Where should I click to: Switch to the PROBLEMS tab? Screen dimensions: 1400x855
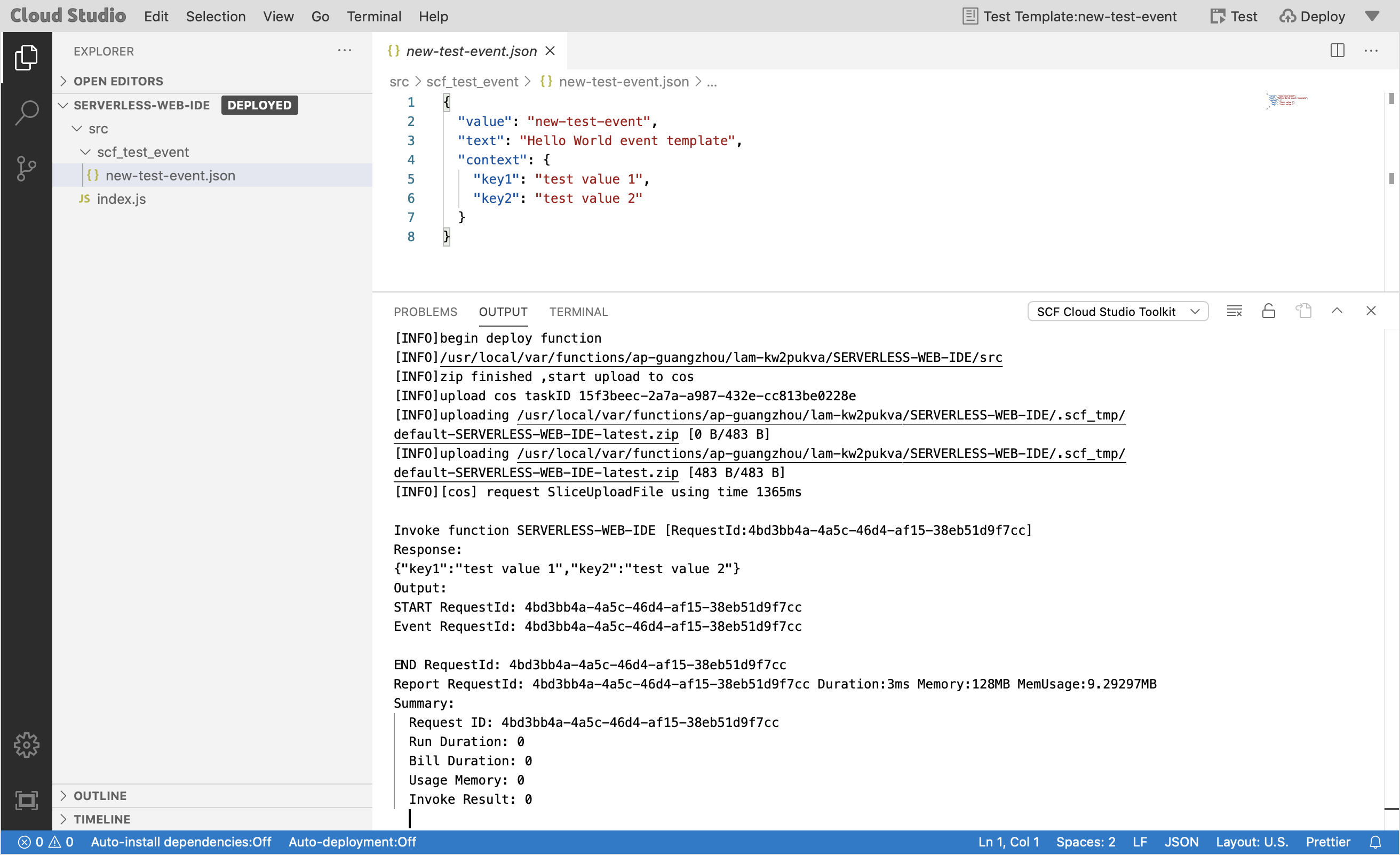425,312
